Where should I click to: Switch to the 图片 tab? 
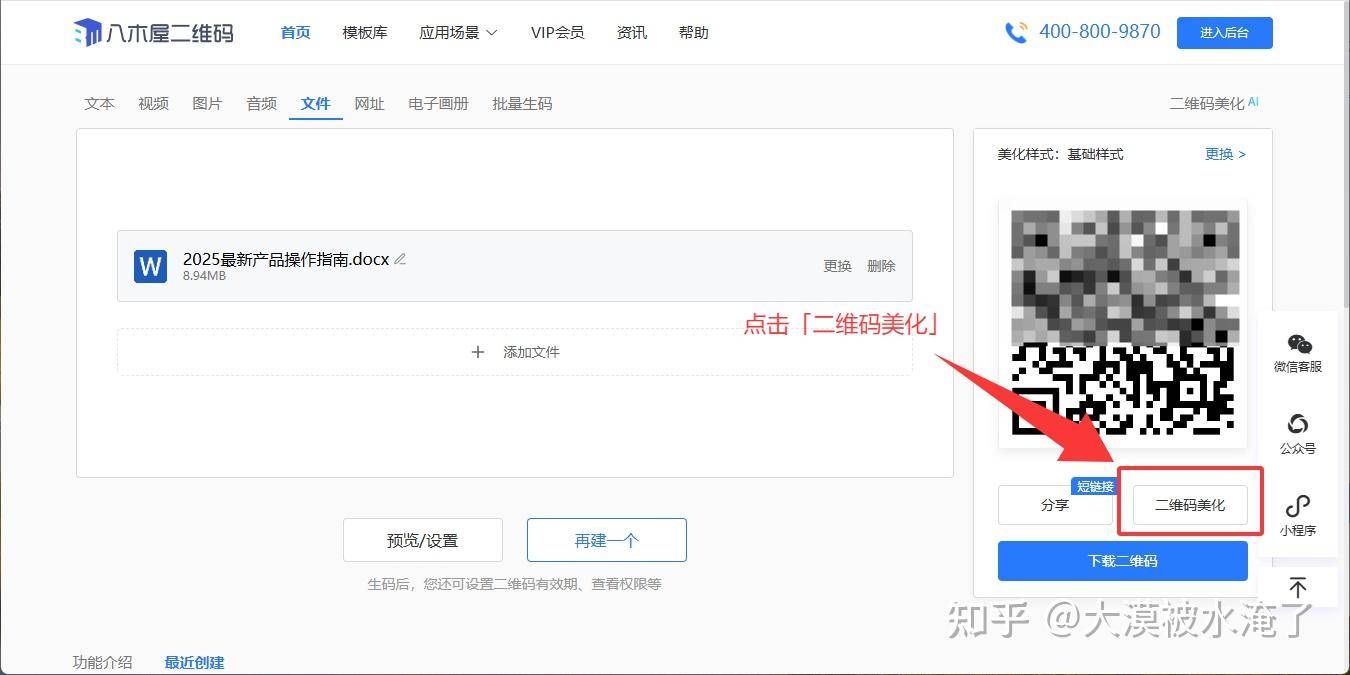(208, 104)
